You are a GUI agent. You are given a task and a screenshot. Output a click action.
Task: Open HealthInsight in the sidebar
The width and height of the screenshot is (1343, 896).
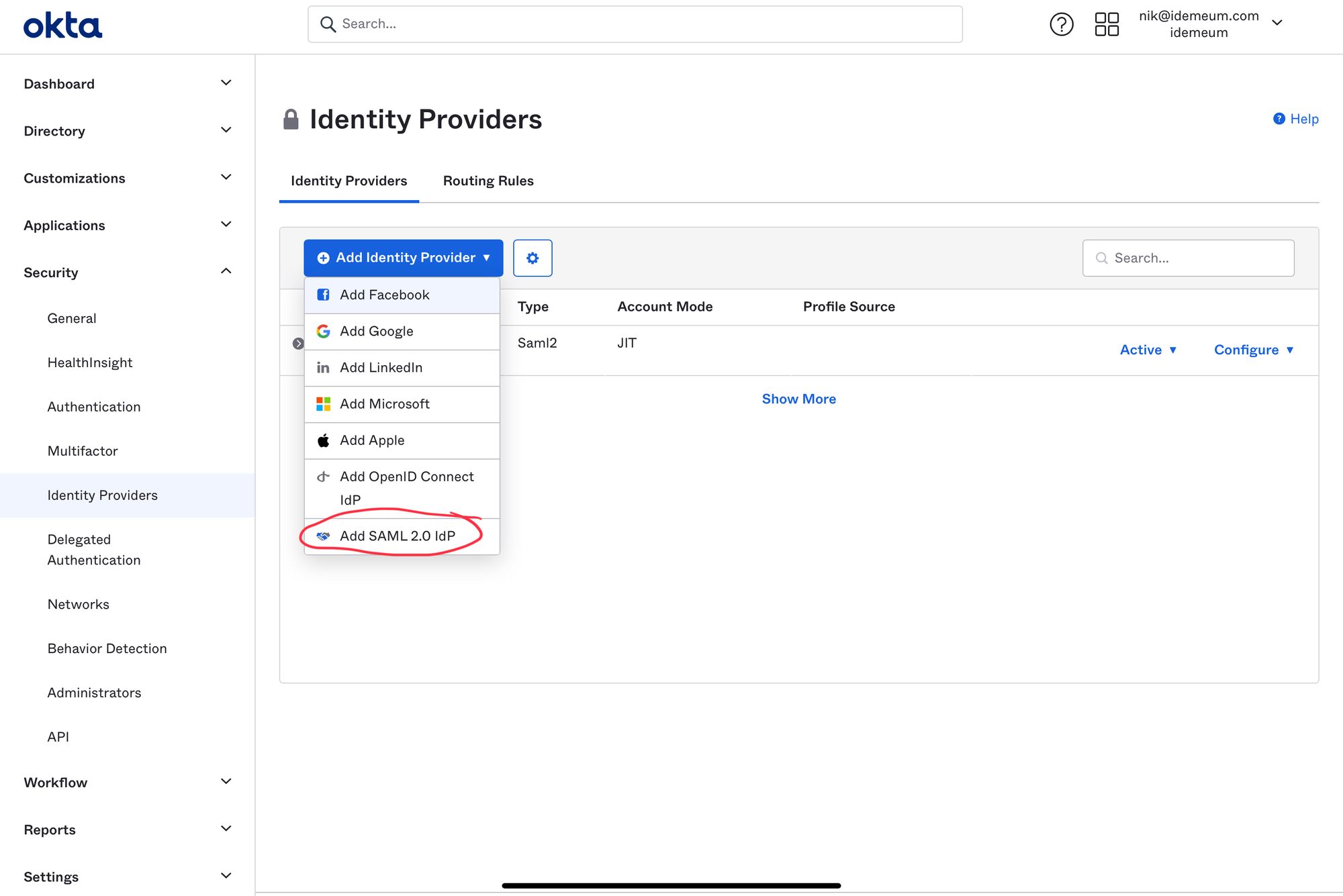tap(90, 362)
